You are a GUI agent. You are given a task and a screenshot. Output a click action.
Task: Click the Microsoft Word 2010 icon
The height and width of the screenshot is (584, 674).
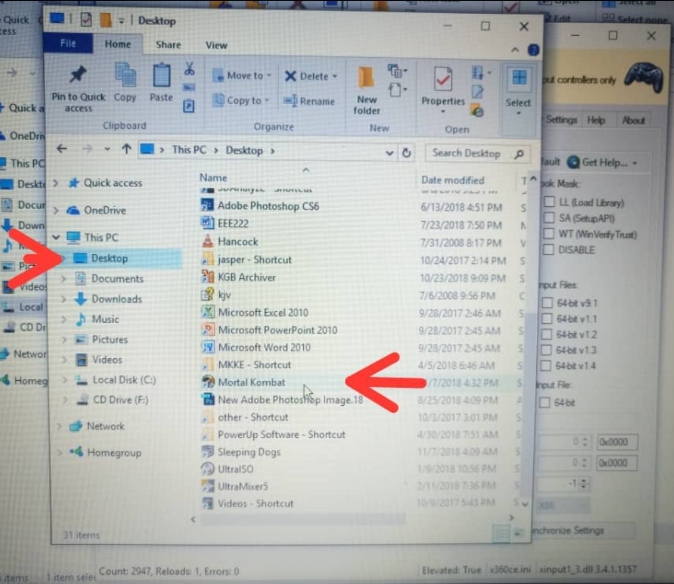click(208, 347)
